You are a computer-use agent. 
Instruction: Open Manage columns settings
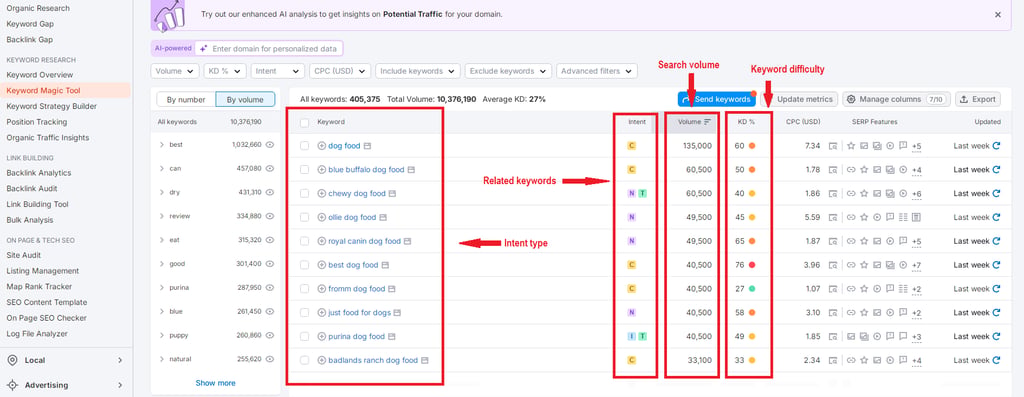pos(896,99)
